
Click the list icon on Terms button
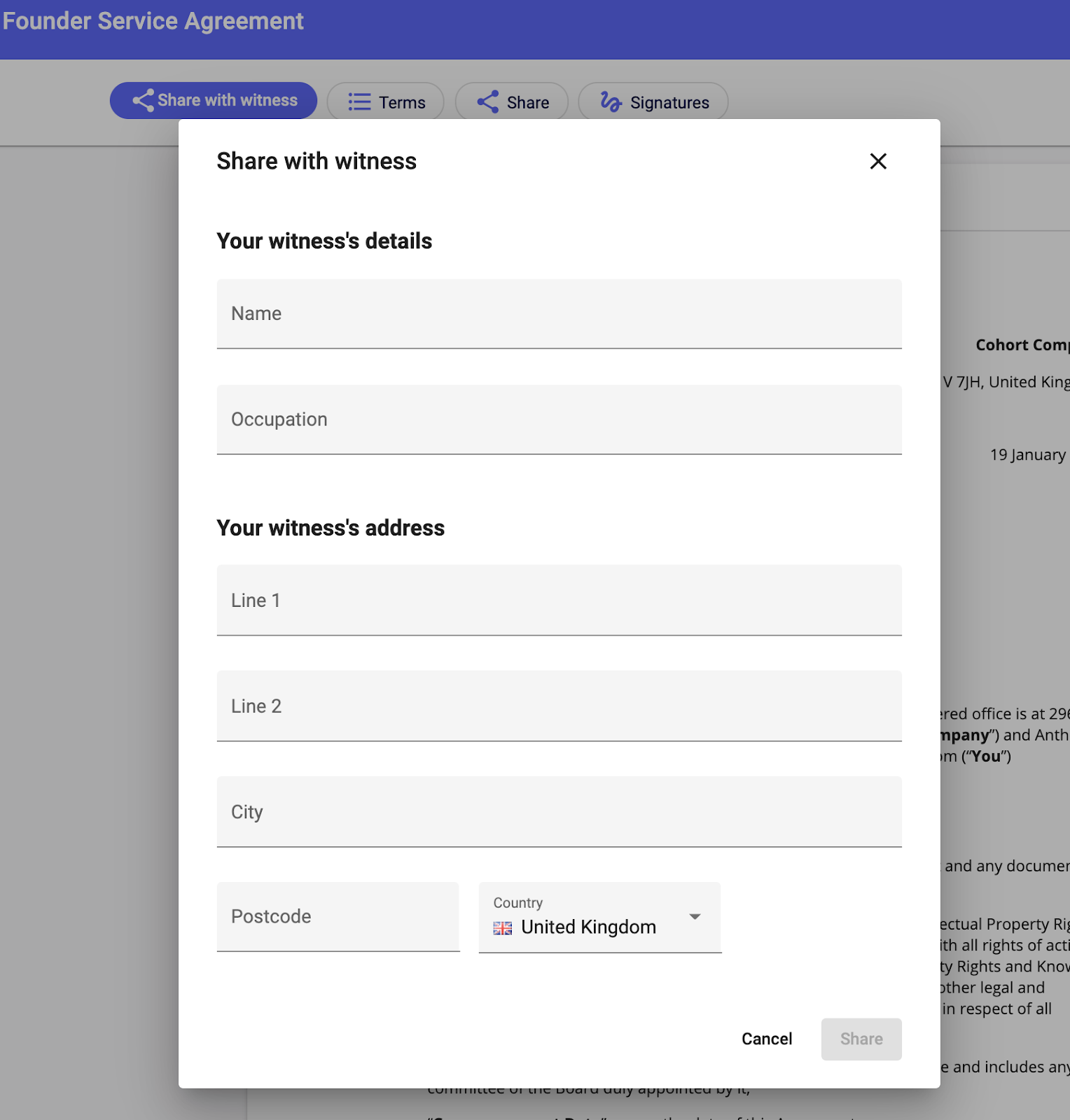(359, 102)
